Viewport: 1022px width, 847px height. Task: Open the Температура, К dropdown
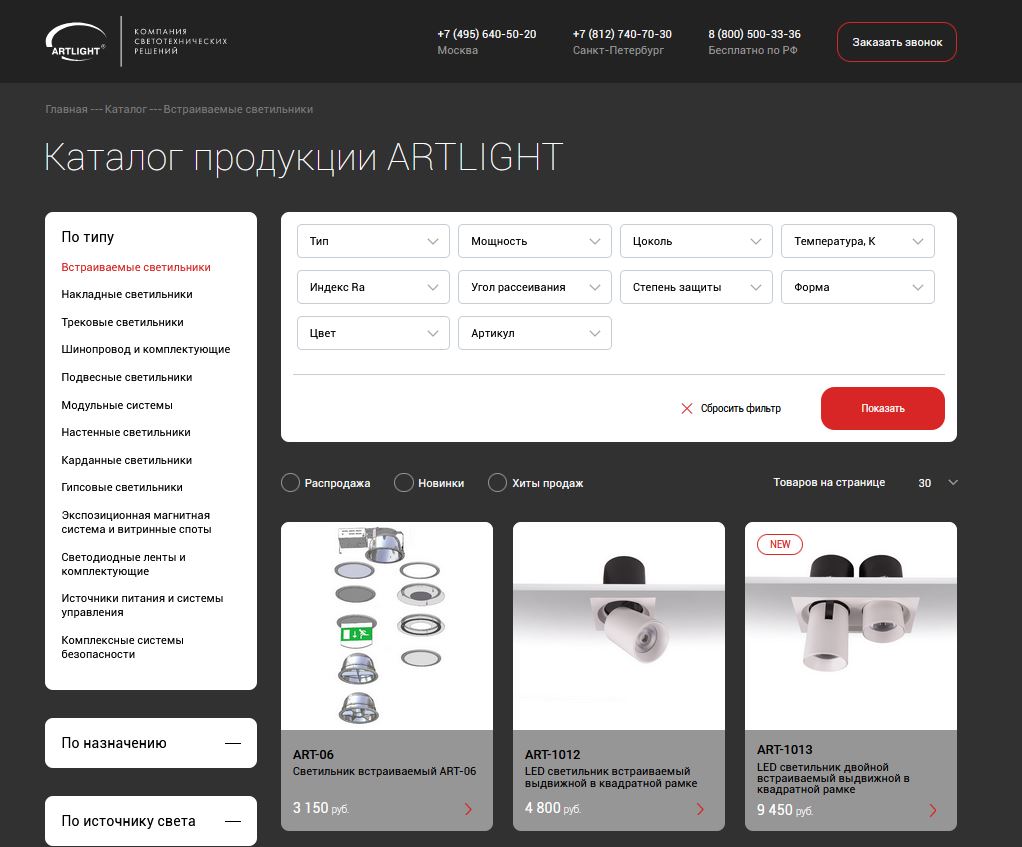tap(858, 241)
